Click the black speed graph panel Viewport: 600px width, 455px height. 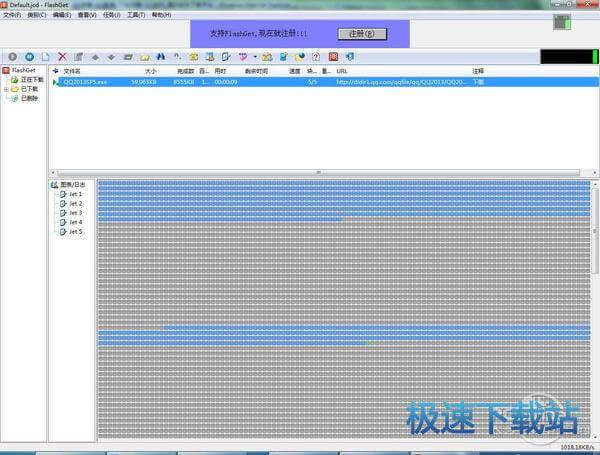[x=569, y=57]
